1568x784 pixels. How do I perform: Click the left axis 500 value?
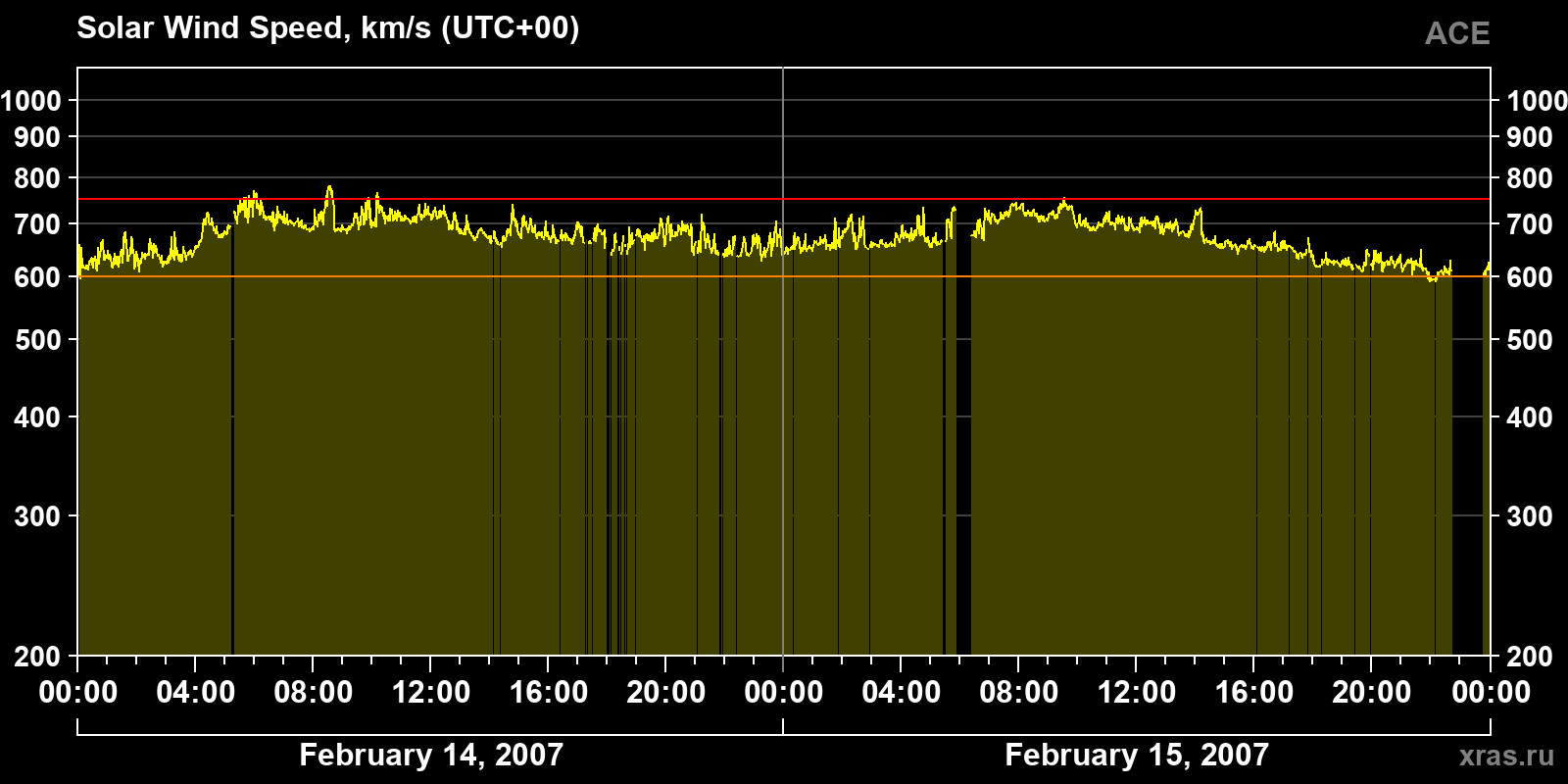pos(37,340)
